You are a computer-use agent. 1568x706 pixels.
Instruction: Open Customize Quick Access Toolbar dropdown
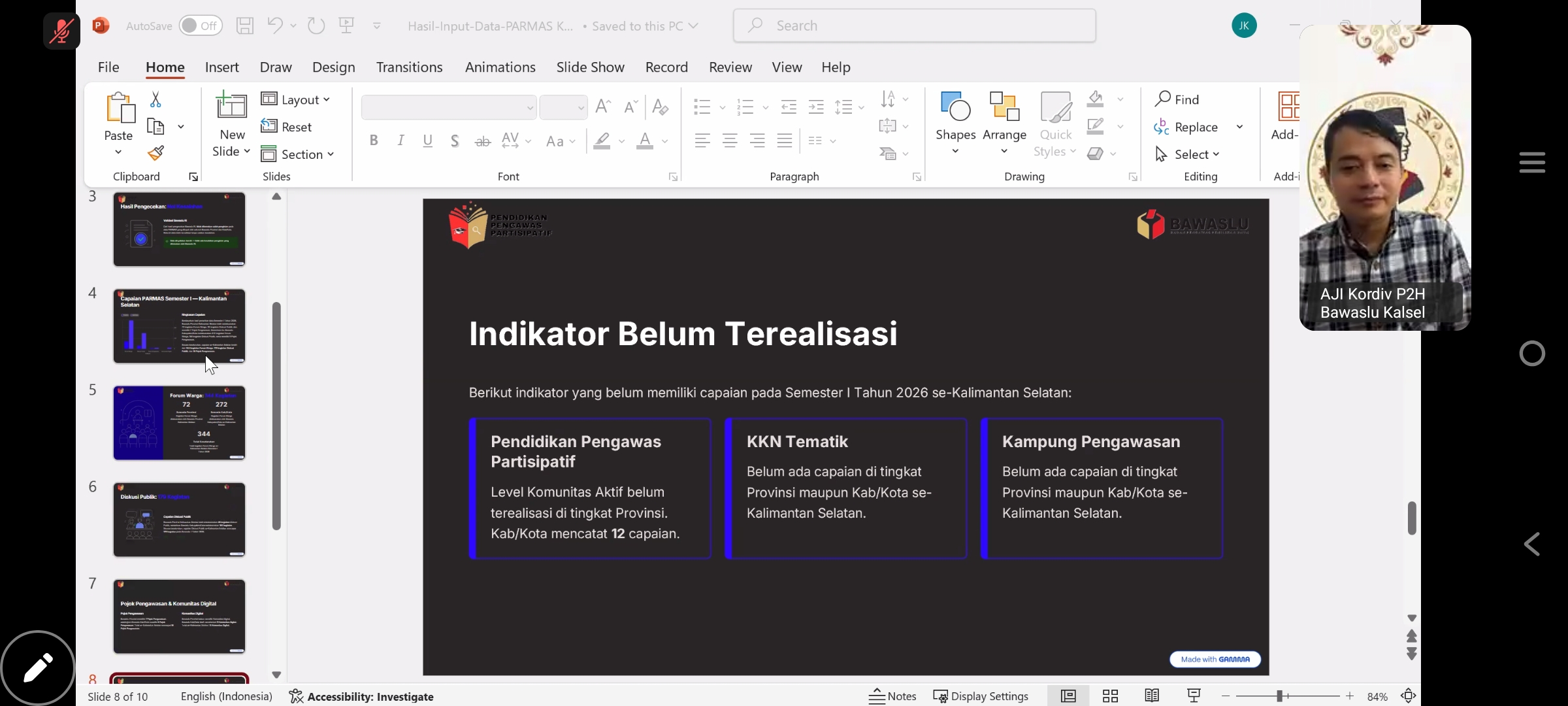377,26
